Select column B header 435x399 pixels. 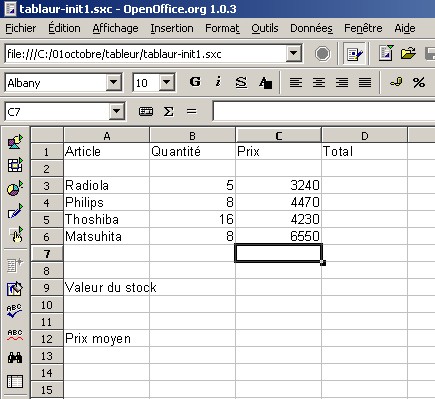coord(192,135)
